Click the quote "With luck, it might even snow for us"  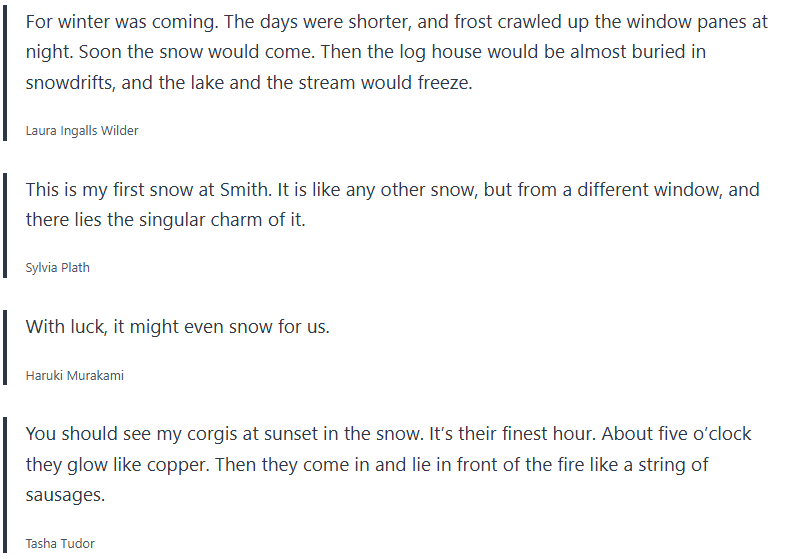click(x=177, y=327)
